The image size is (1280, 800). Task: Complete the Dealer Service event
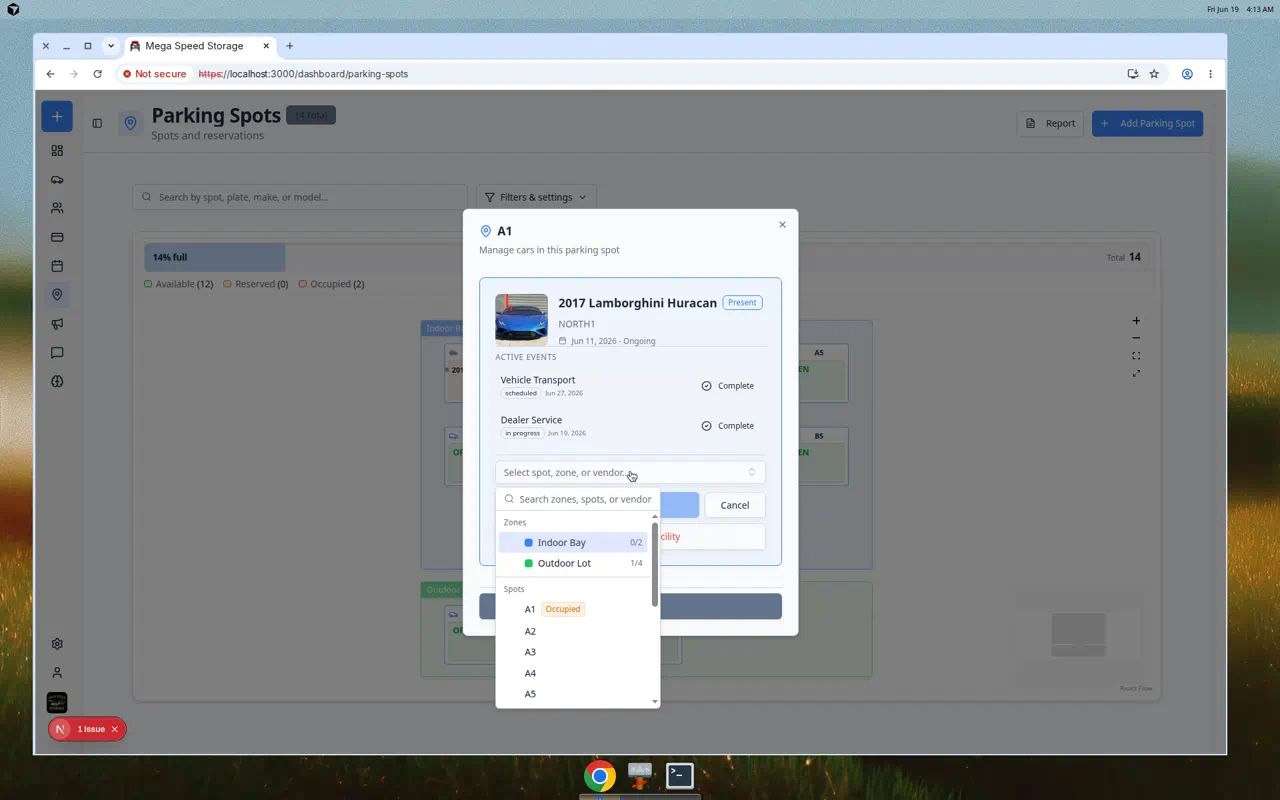point(728,426)
